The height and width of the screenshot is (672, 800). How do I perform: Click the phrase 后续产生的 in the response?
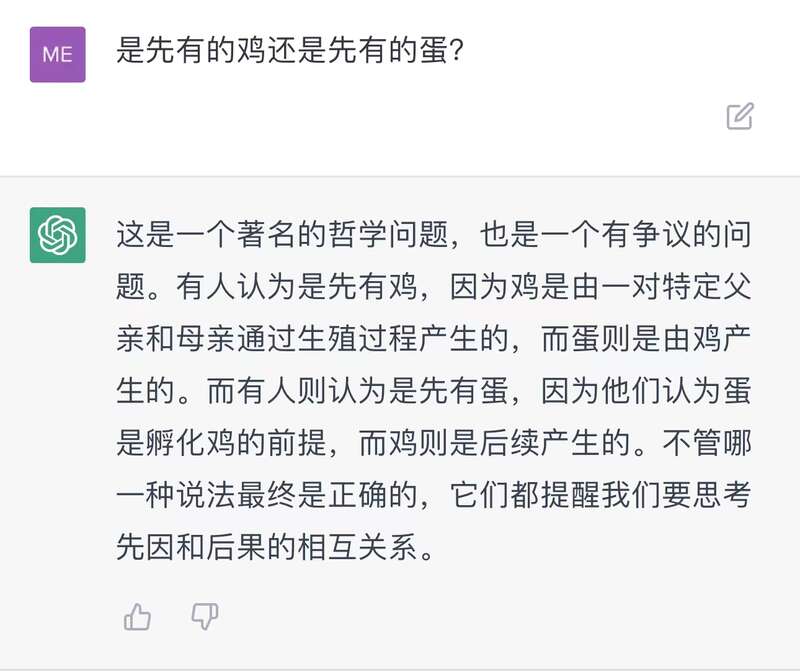556,443
